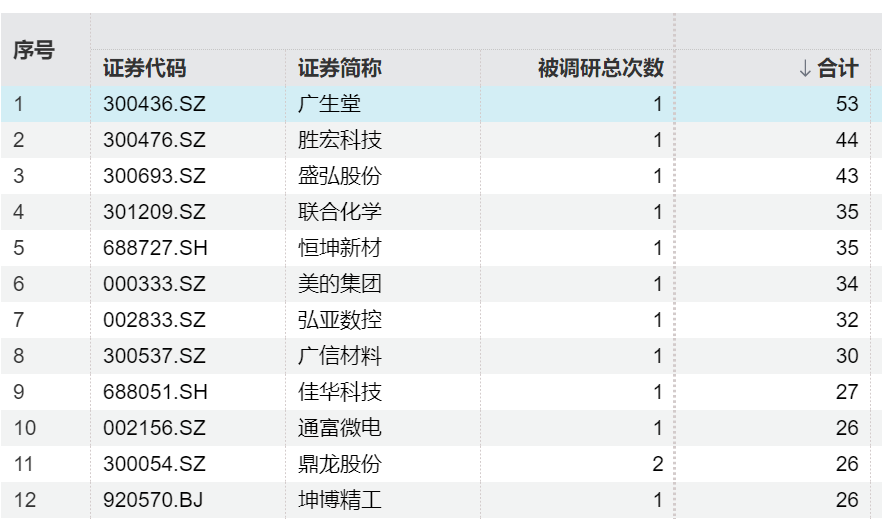Select stock code 002833.SZ

(x=154, y=320)
